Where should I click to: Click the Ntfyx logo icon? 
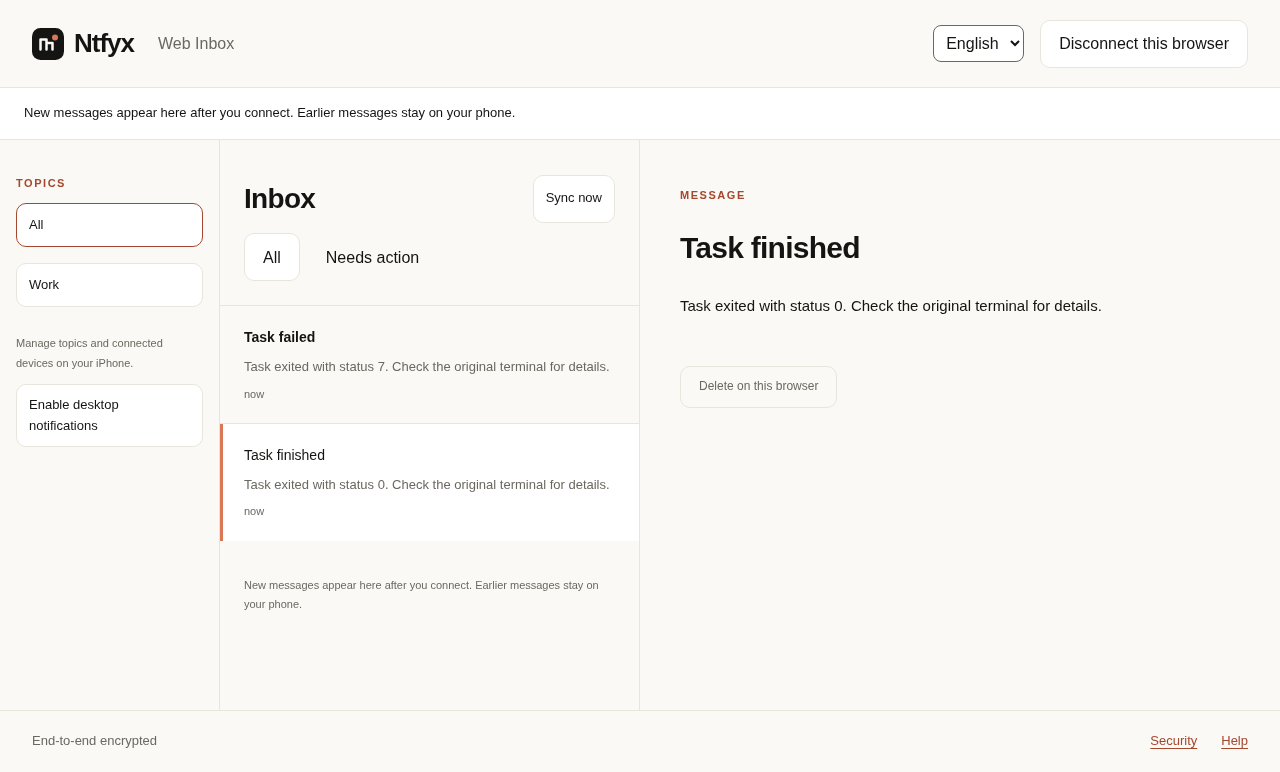(48, 44)
